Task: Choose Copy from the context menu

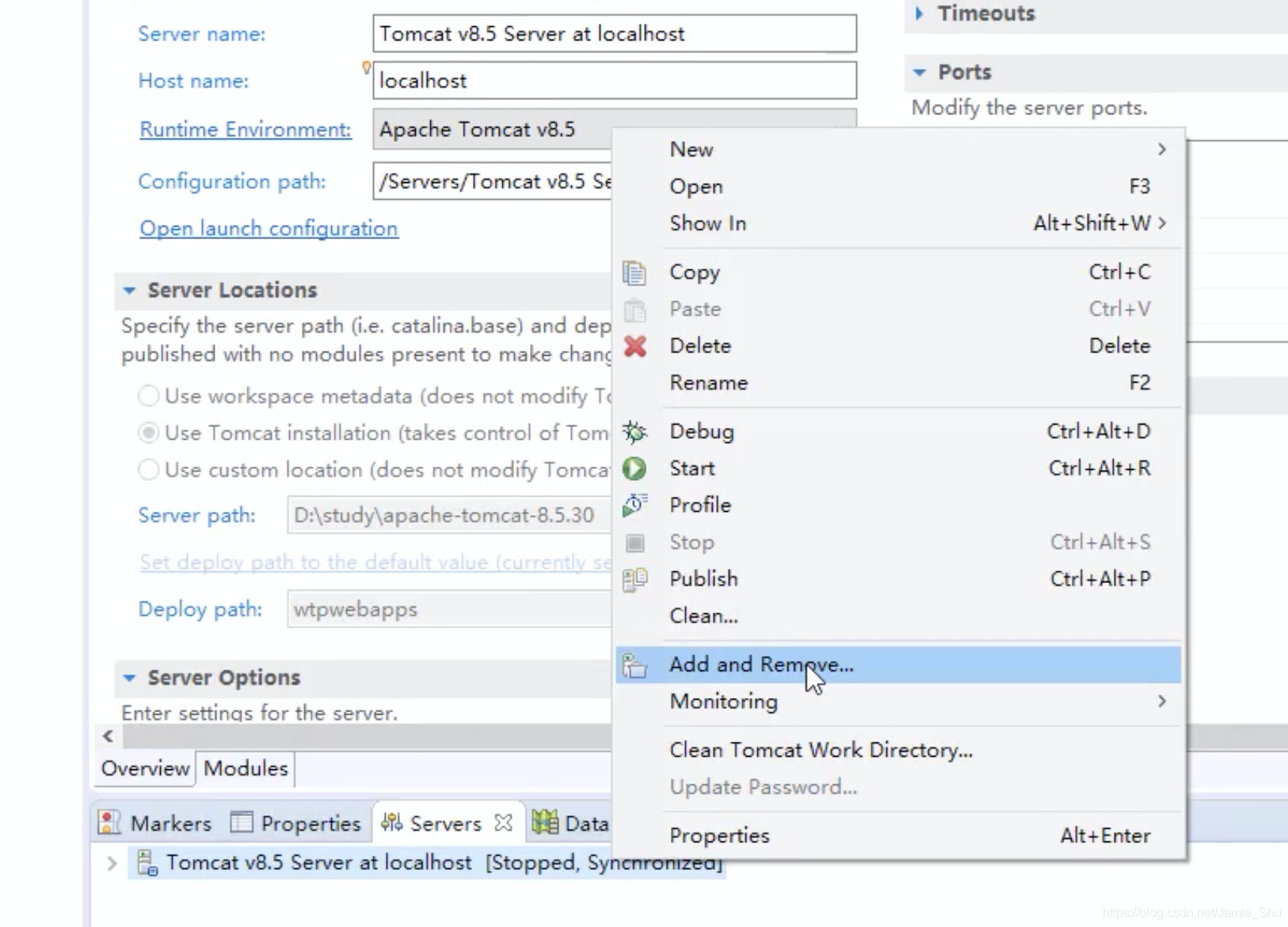Action: (898, 273)
